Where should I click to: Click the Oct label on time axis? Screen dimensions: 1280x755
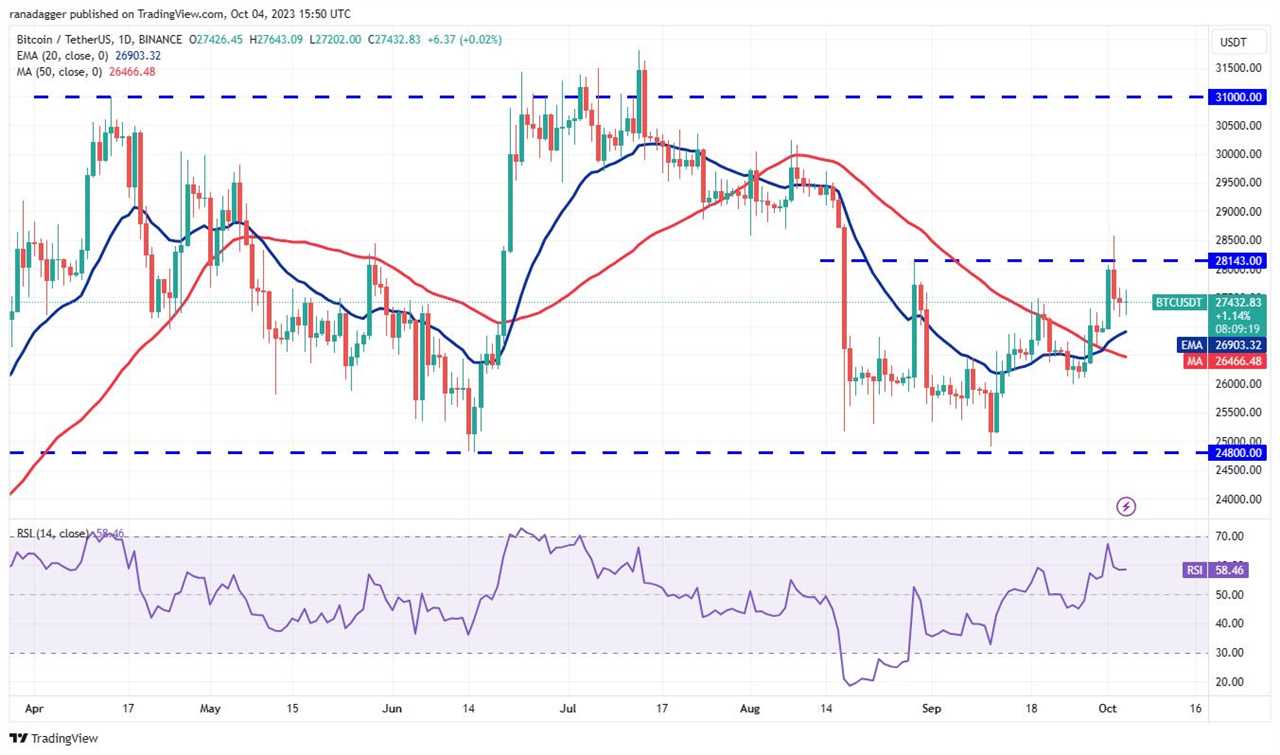pos(1108,708)
